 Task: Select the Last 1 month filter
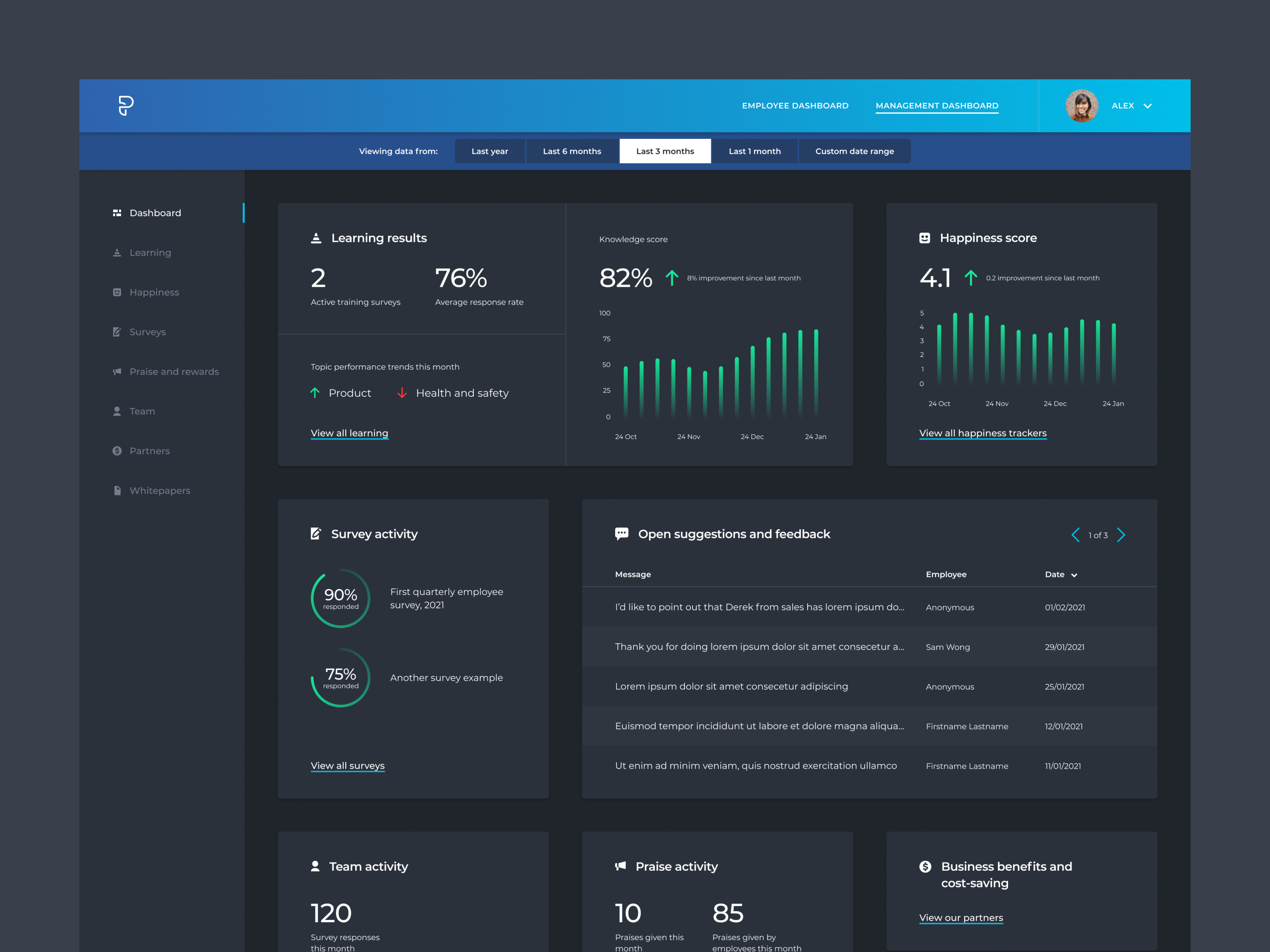754,152
